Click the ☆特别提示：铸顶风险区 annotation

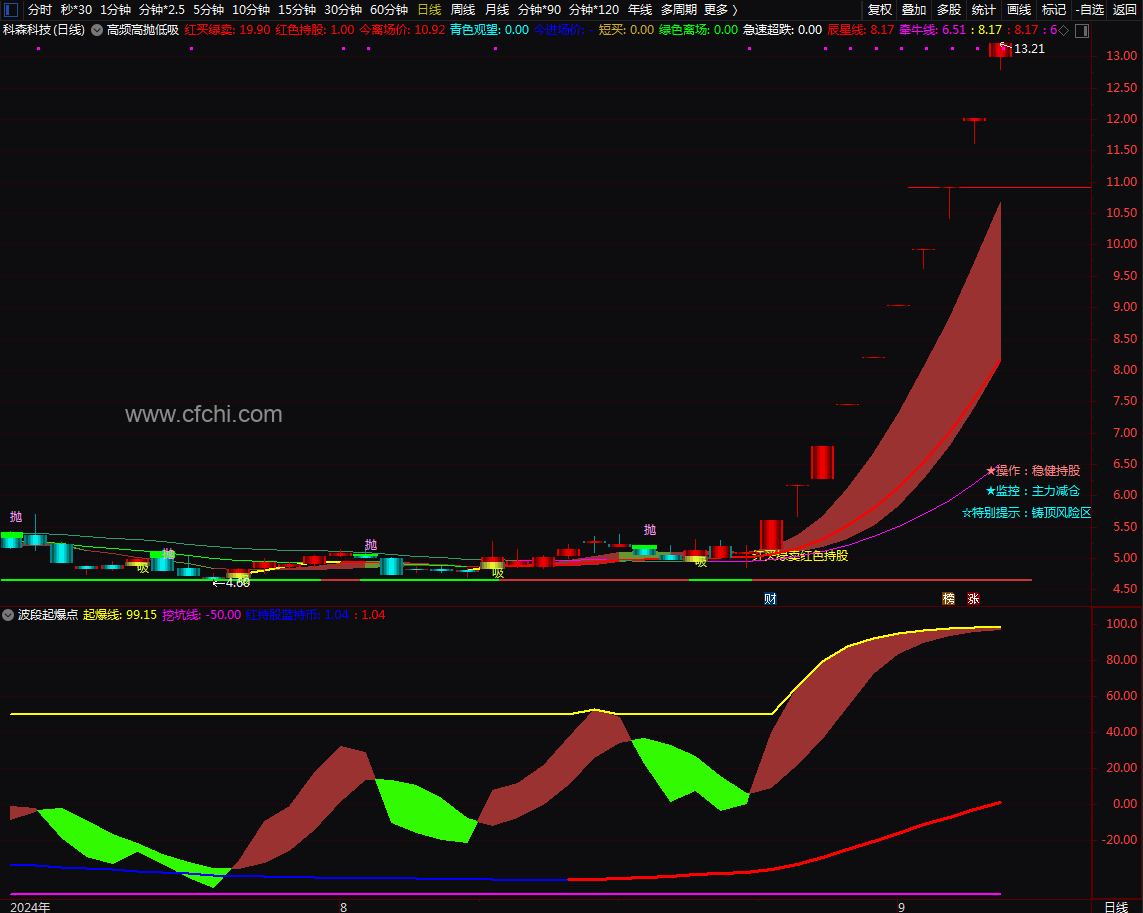click(1026, 513)
